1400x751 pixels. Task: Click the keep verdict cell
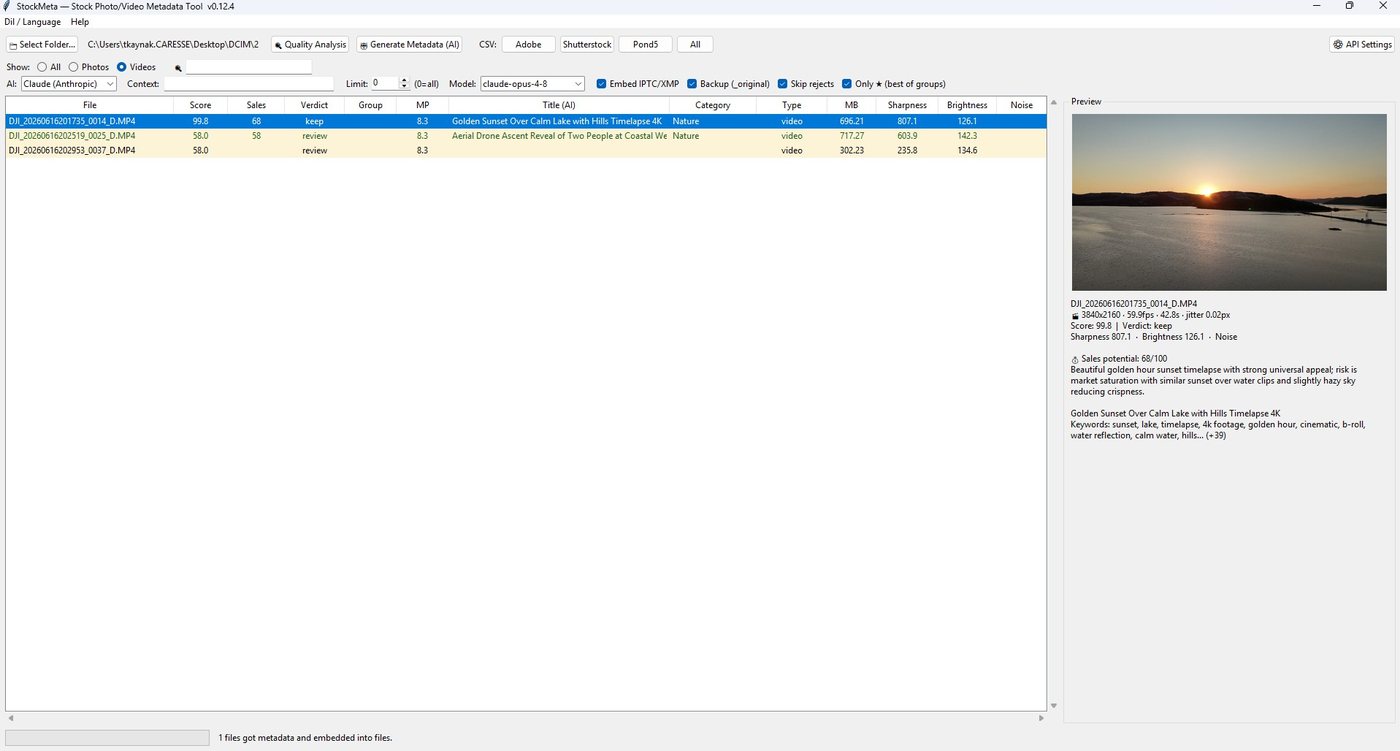coord(314,121)
